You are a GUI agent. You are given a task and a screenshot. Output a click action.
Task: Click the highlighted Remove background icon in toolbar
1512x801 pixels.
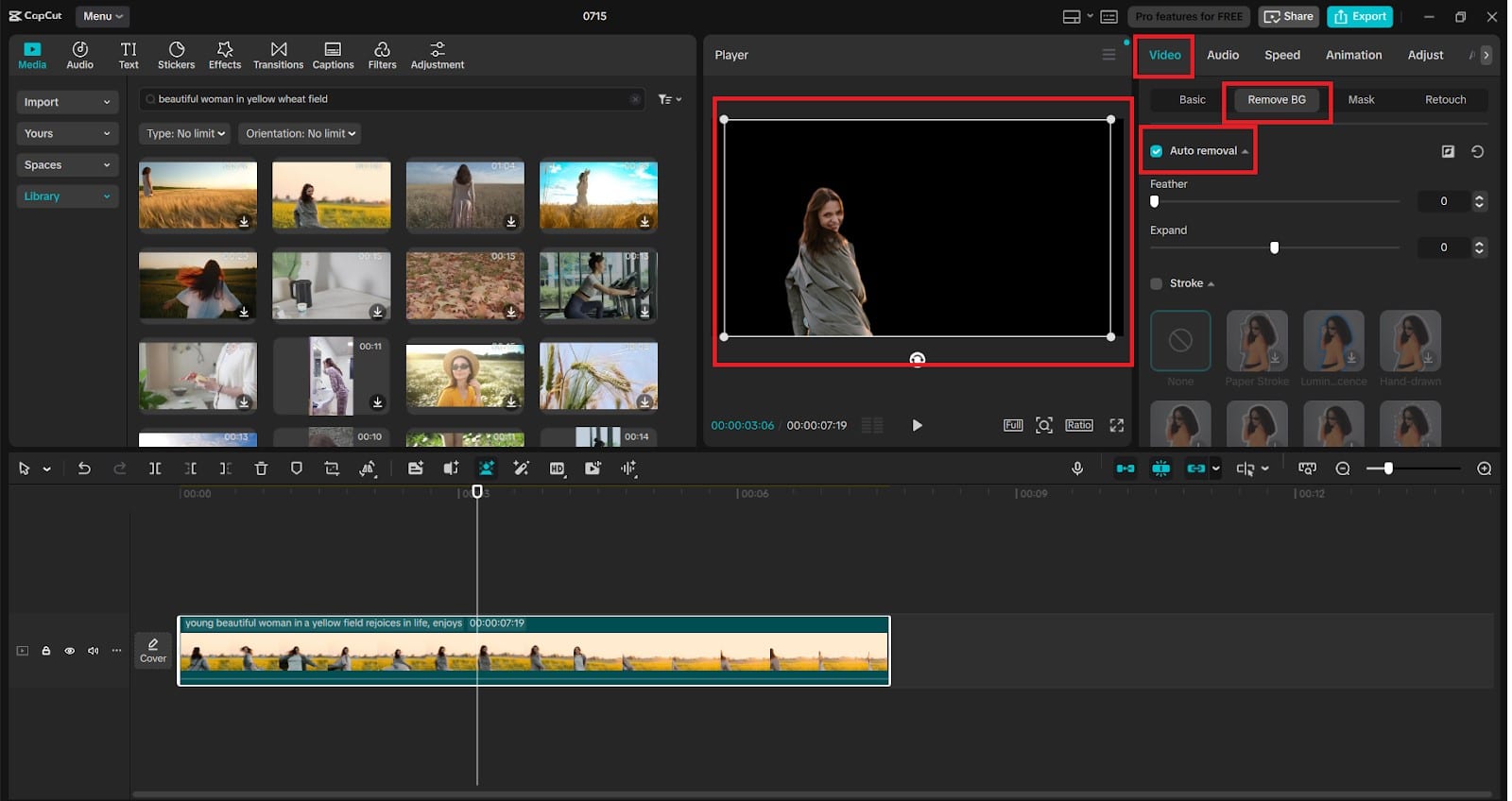pos(486,469)
